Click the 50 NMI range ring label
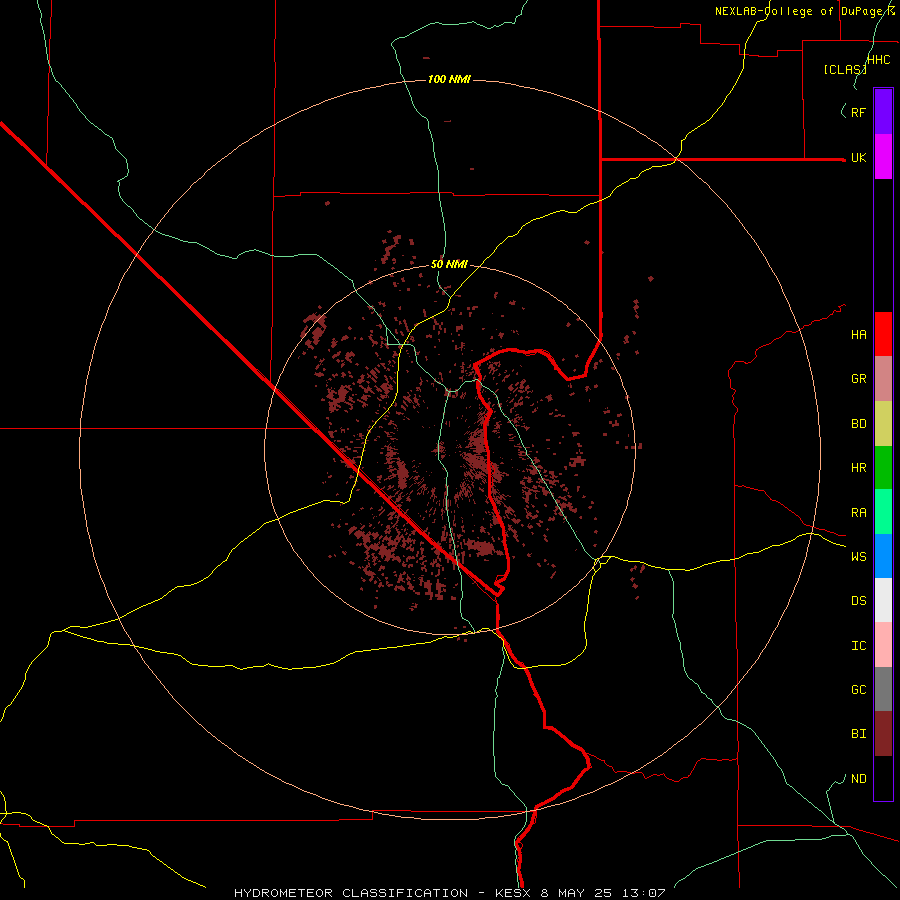Image resolution: width=900 pixels, height=900 pixels. [449, 264]
